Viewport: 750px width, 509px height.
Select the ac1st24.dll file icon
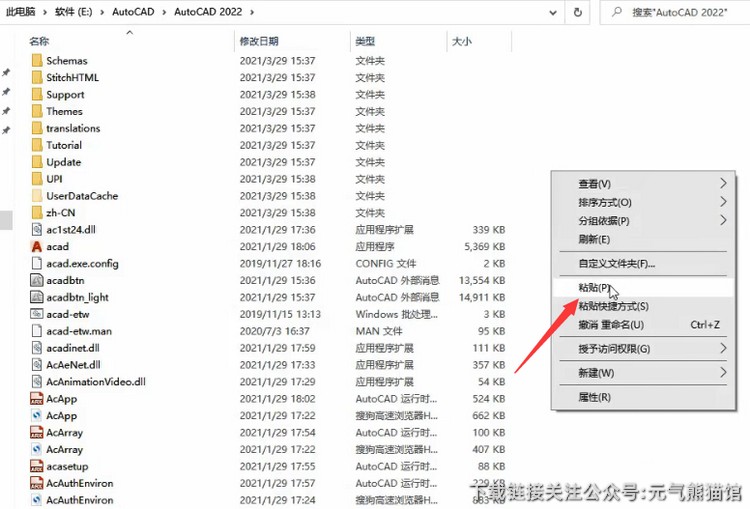point(36,229)
